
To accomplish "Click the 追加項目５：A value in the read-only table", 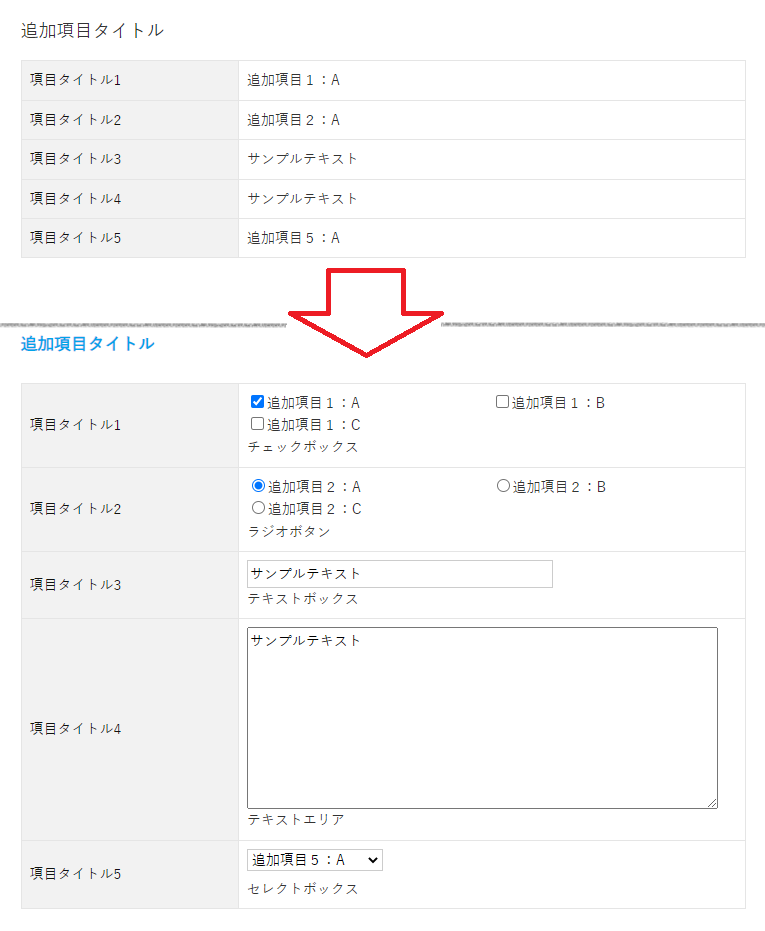I will coord(294,238).
